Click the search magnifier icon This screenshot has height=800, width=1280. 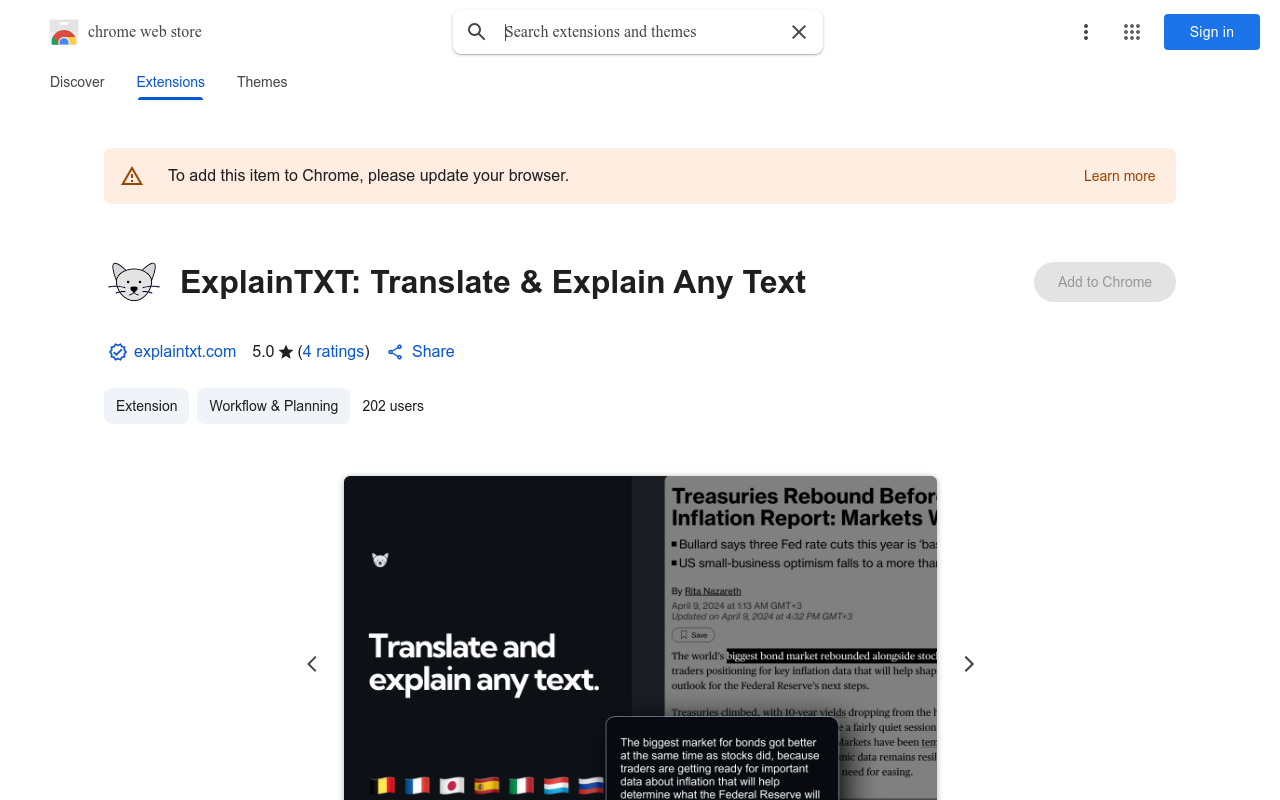pyautogui.click(x=477, y=32)
